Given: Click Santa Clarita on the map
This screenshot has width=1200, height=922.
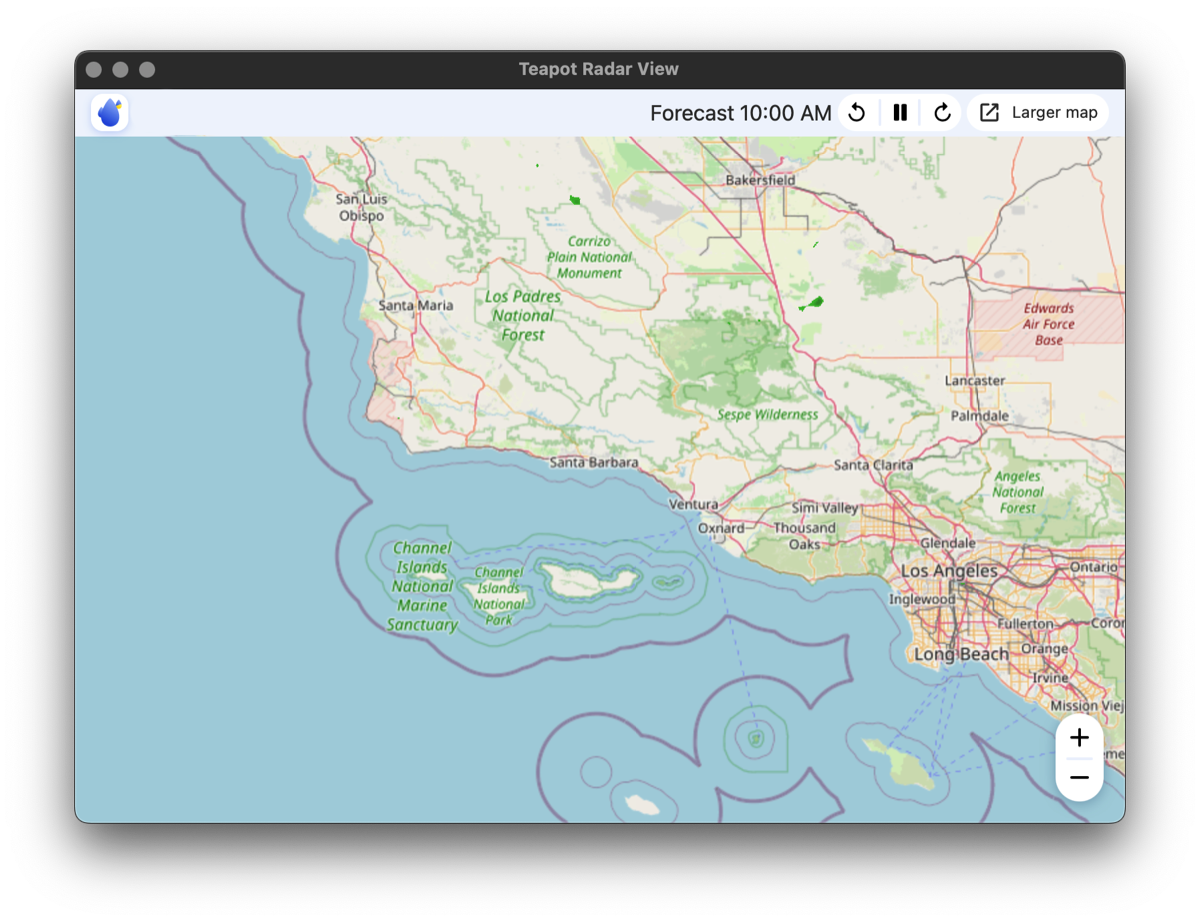Looking at the screenshot, I should pos(872,465).
